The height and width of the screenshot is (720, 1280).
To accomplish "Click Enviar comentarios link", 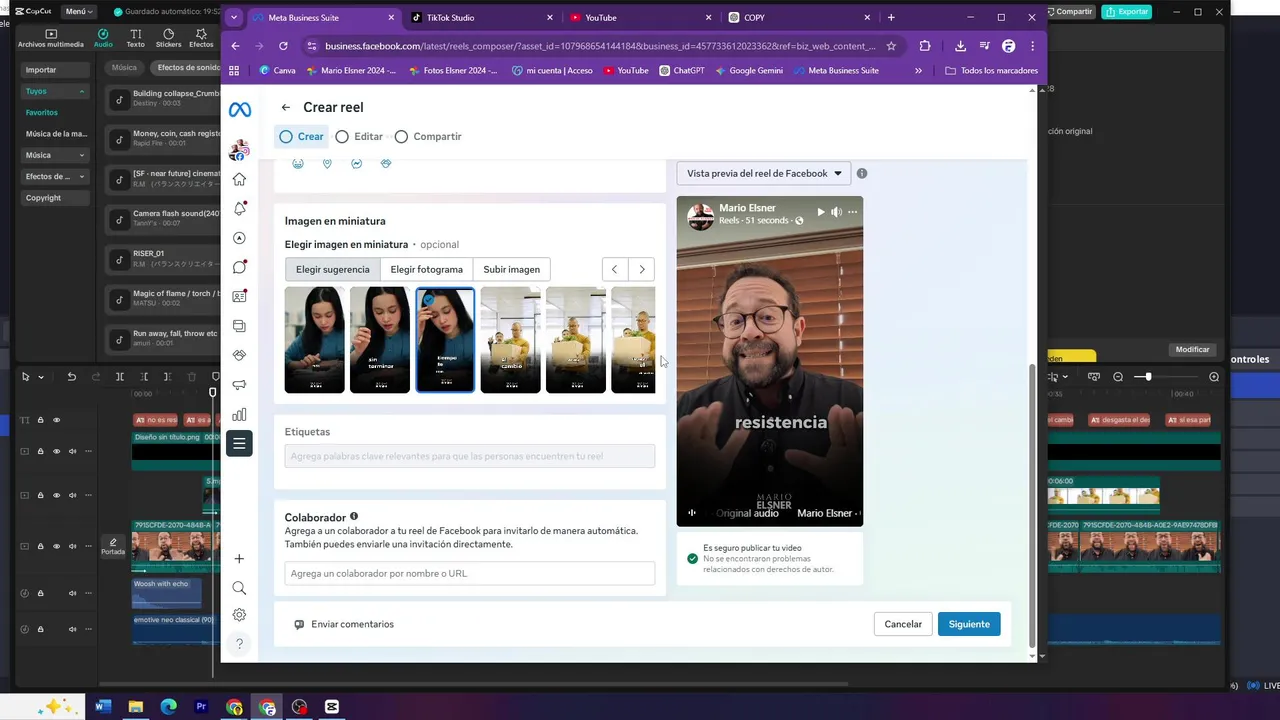I will (344, 624).
